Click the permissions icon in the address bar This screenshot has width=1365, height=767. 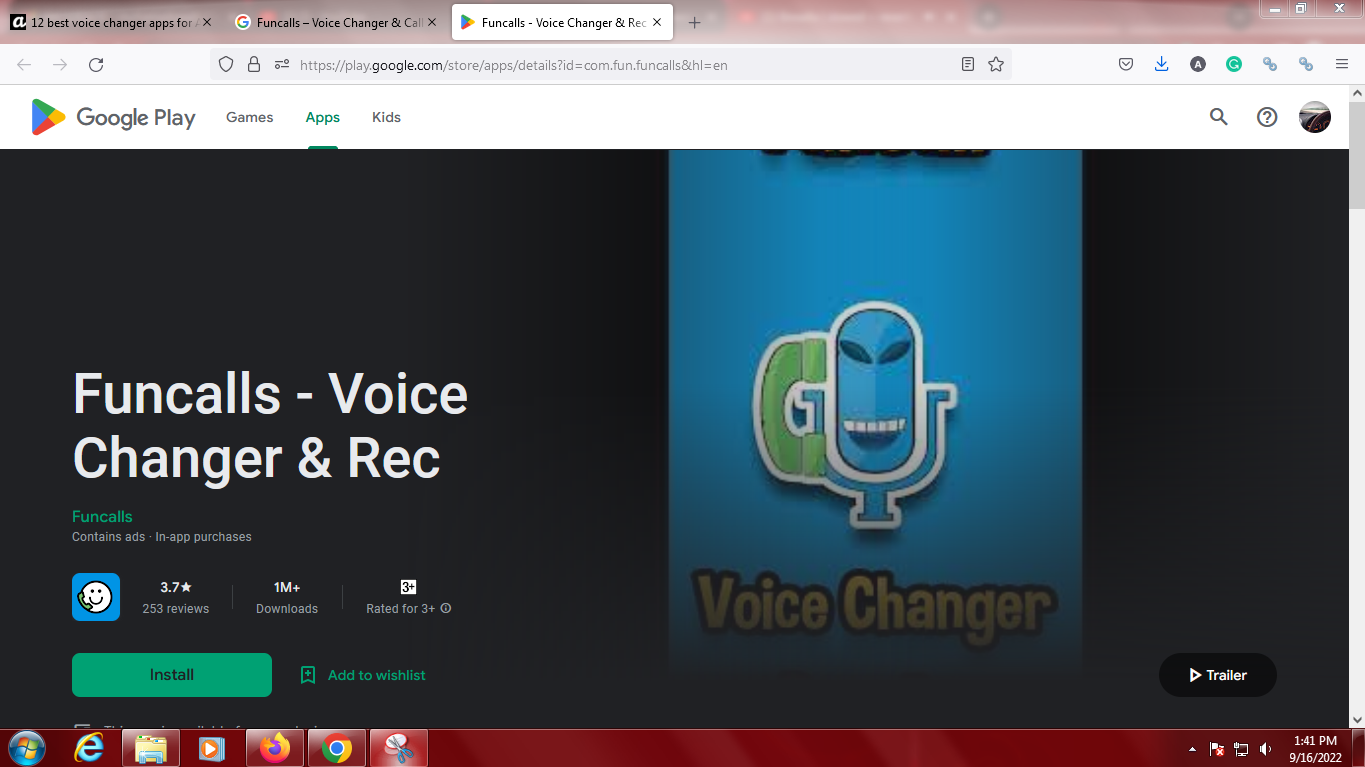(282, 64)
